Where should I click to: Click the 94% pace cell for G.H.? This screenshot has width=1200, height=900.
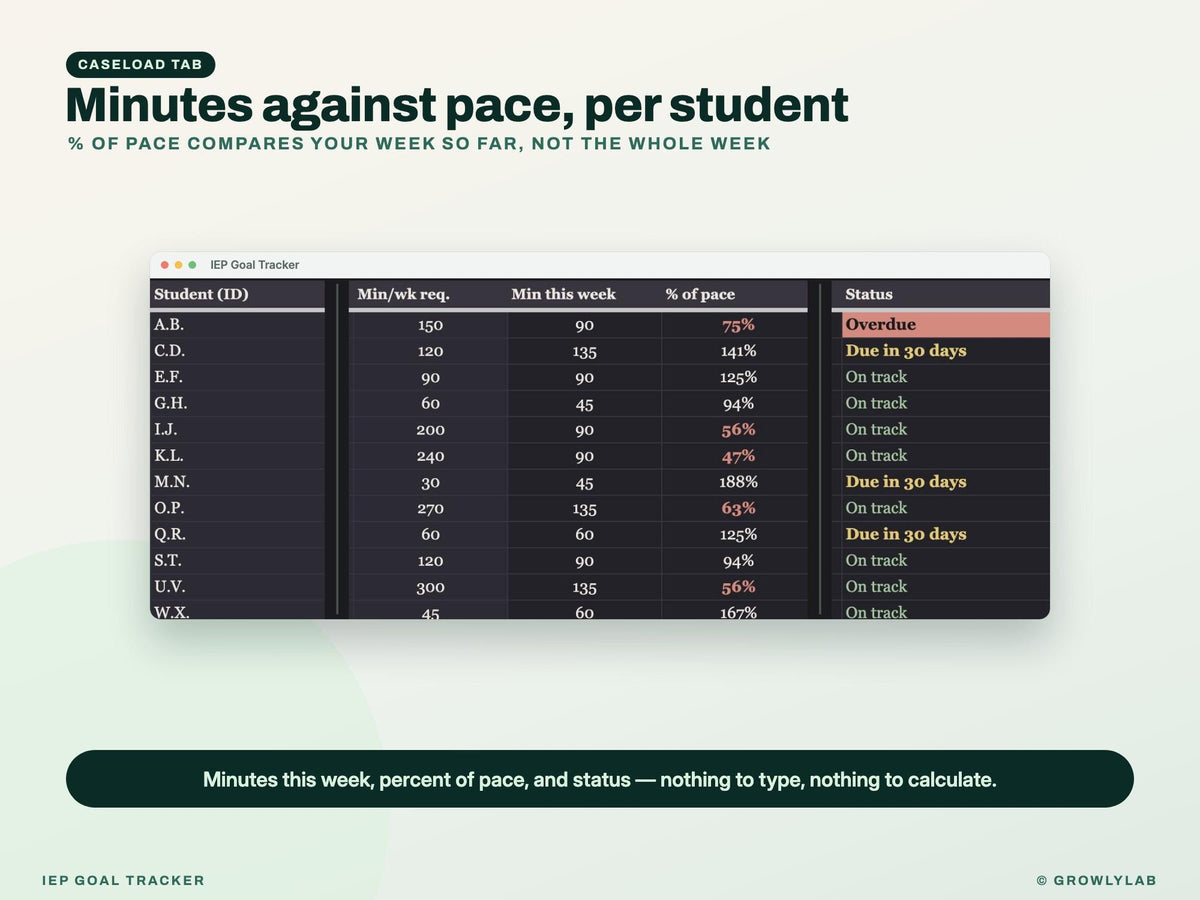(x=734, y=403)
